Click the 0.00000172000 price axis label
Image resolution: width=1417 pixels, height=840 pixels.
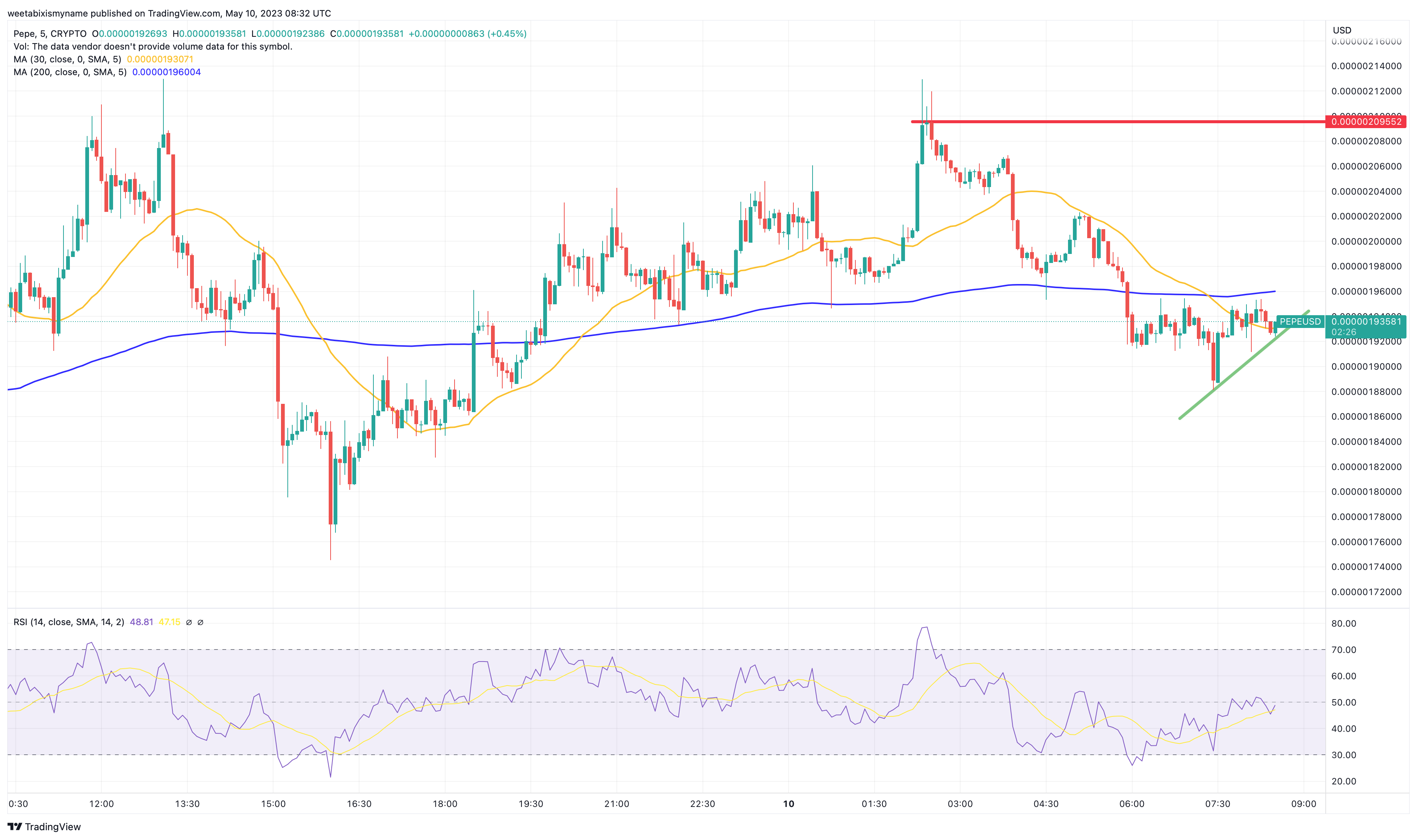coord(1367,592)
